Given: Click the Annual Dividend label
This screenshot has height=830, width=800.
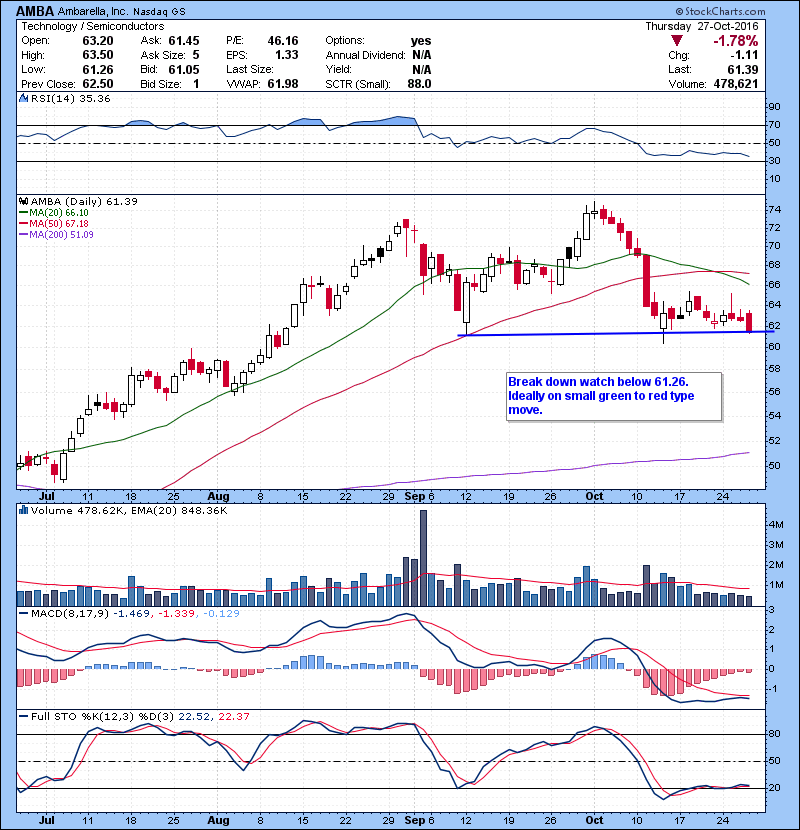Looking at the screenshot, I should click(x=365, y=55).
